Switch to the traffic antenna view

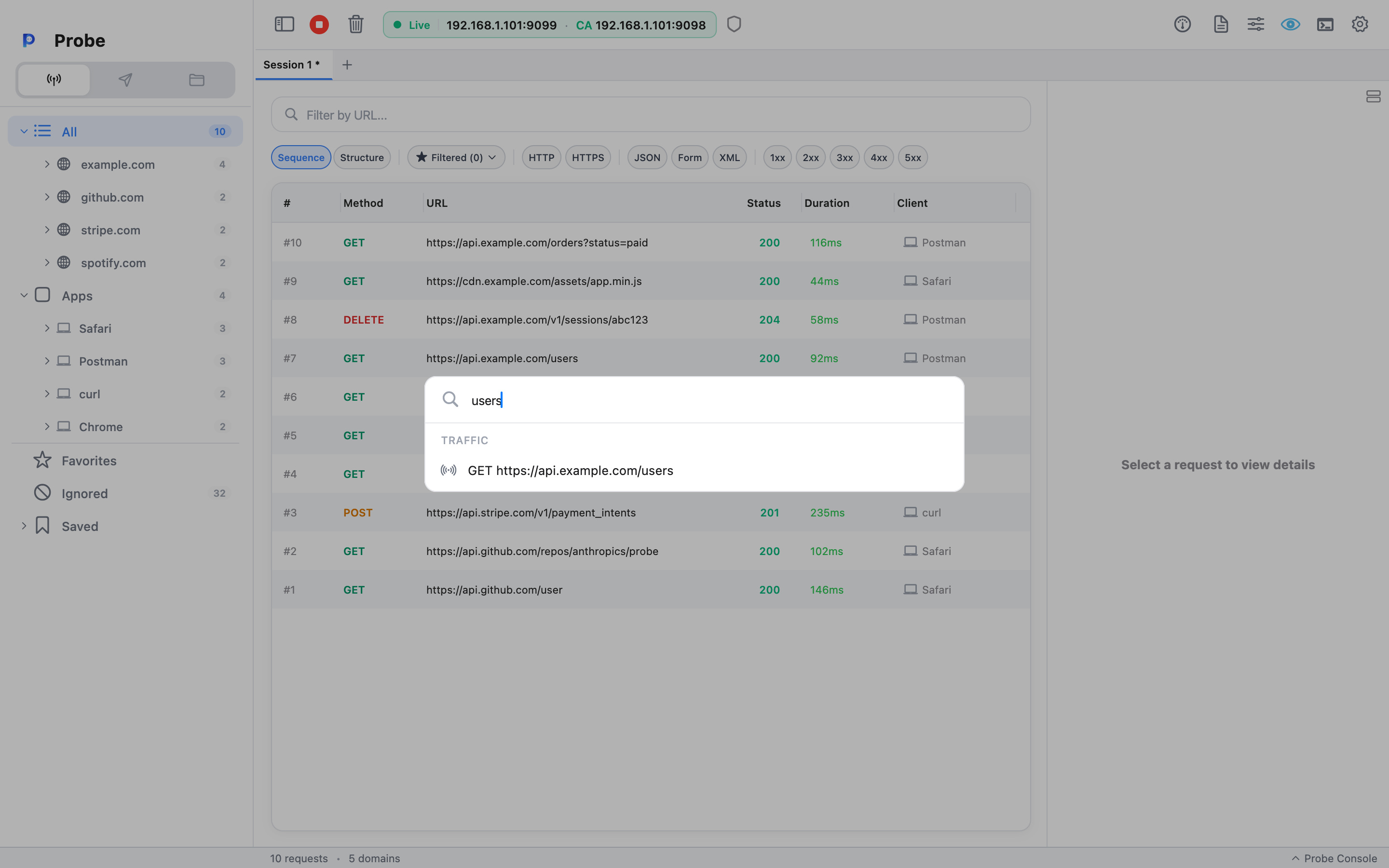click(x=54, y=80)
